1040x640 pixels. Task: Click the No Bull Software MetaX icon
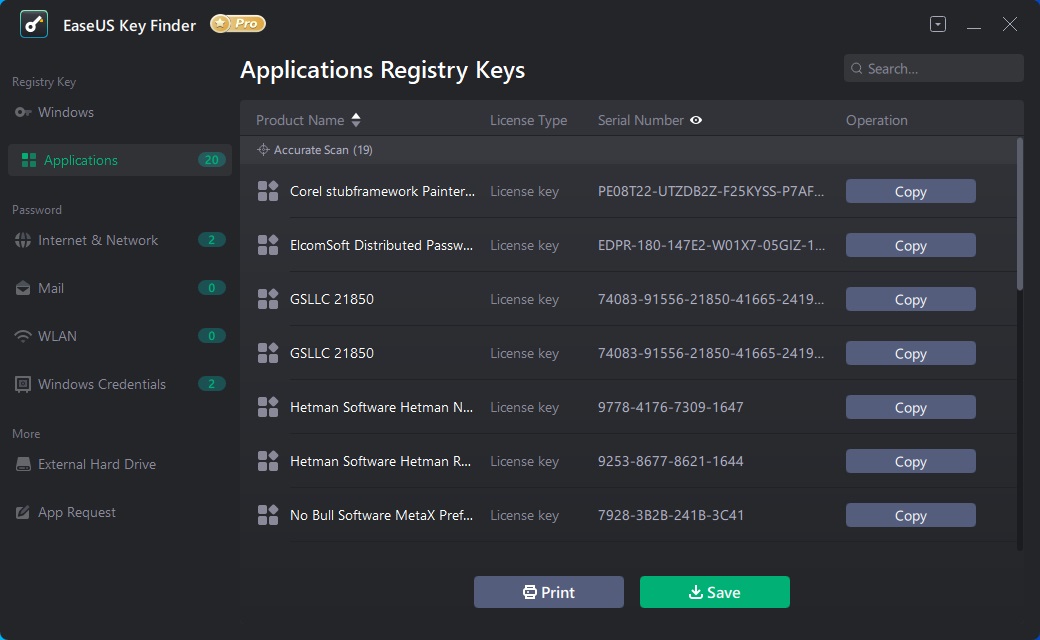[268, 515]
